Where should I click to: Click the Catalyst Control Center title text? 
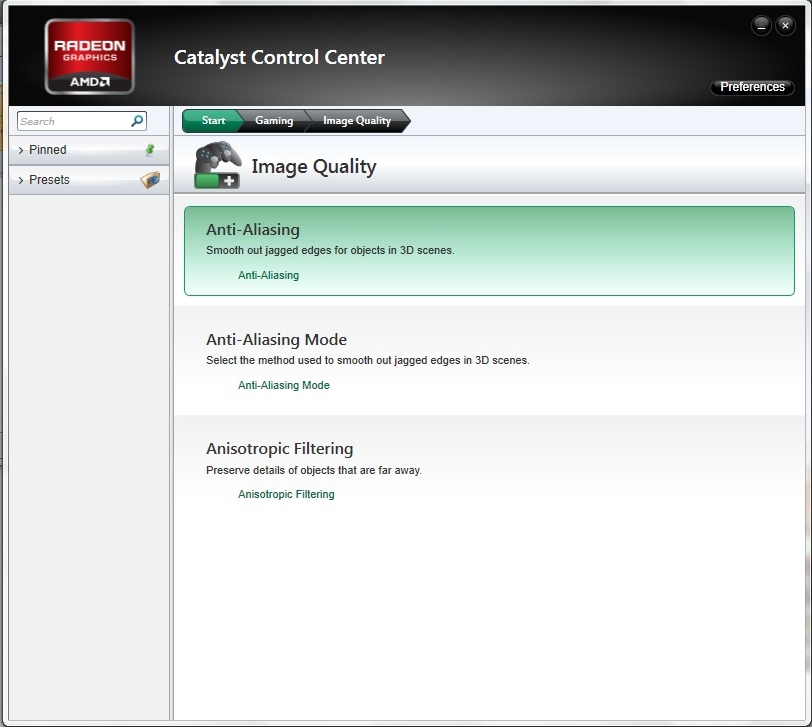[279, 57]
